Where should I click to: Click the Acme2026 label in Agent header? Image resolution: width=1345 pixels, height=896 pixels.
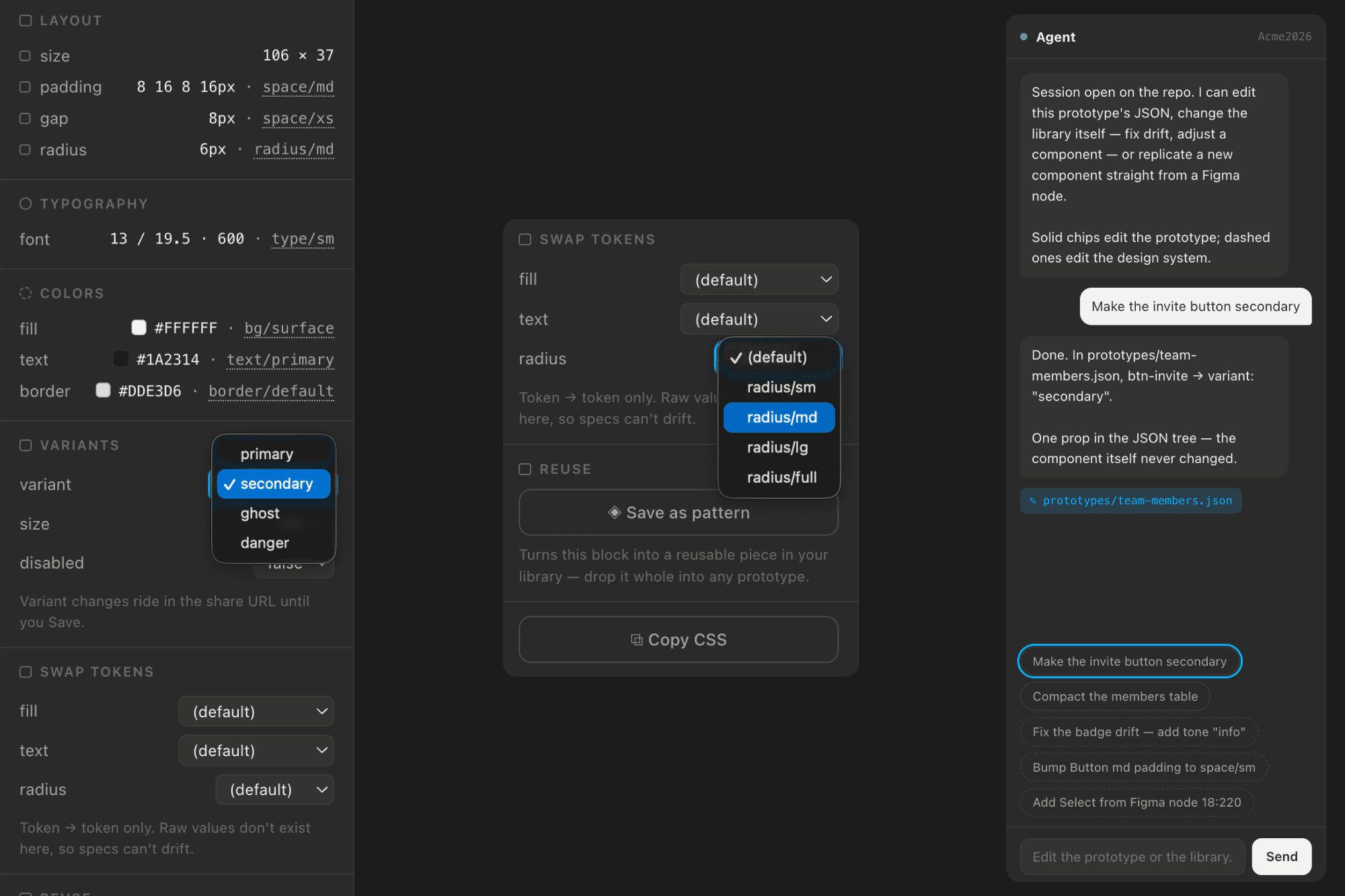pyautogui.click(x=1284, y=36)
